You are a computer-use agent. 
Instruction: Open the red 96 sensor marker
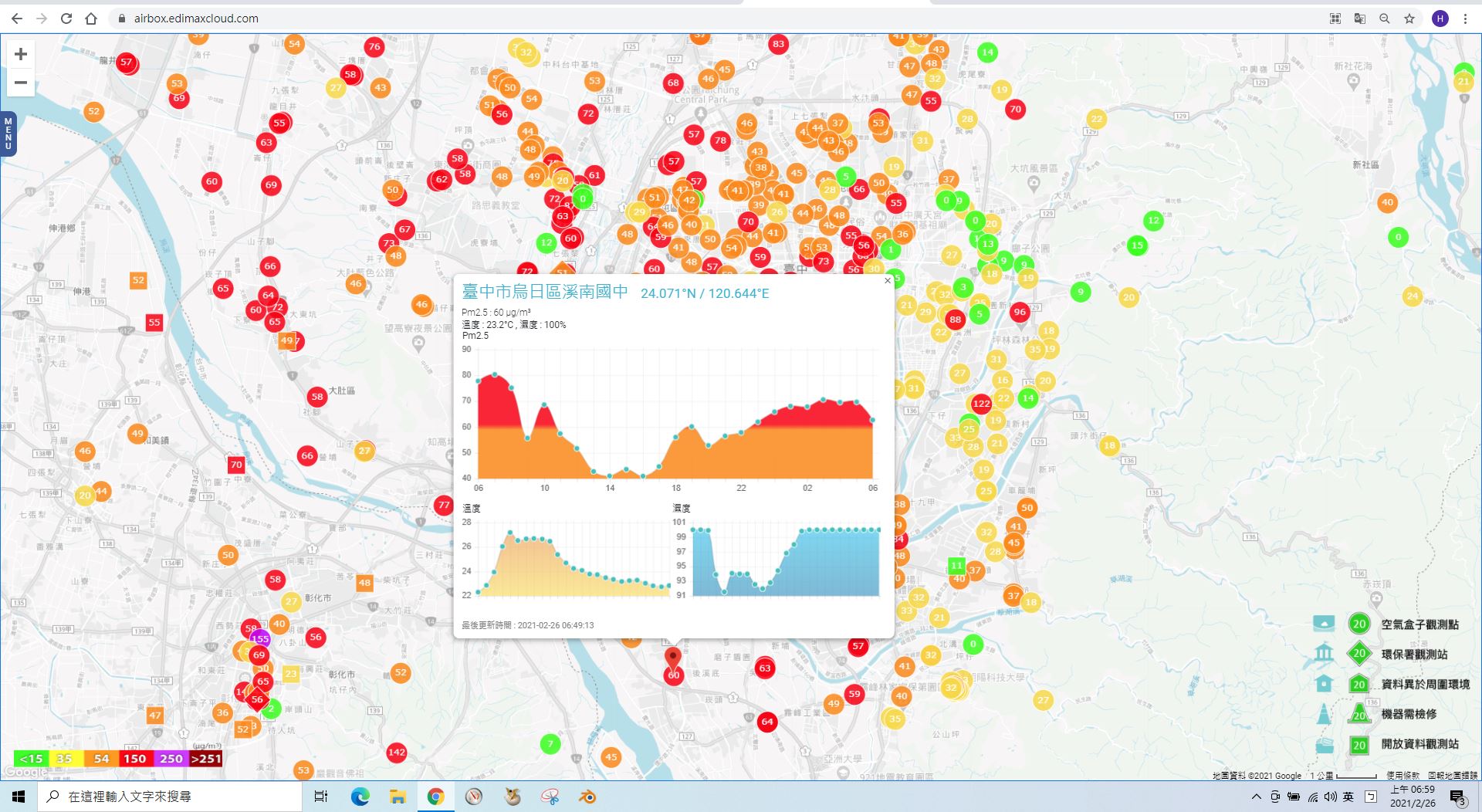click(1020, 312)
